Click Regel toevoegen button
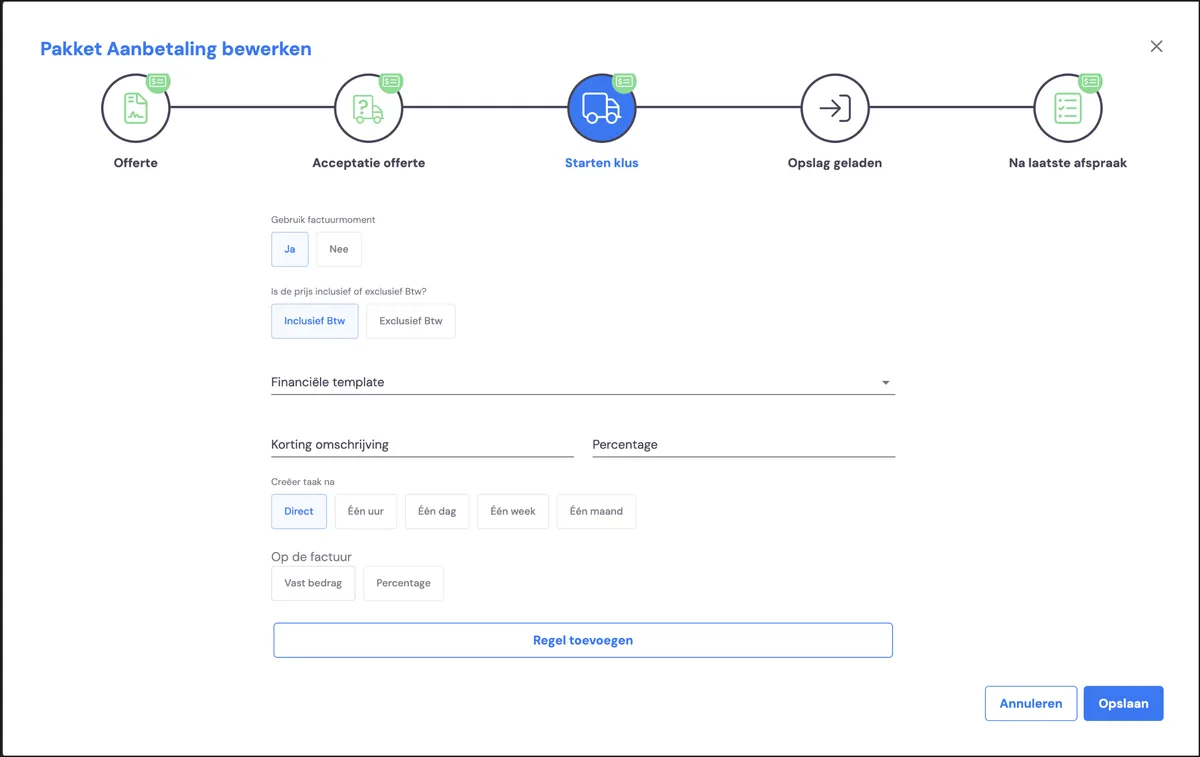 click(583, 640)
